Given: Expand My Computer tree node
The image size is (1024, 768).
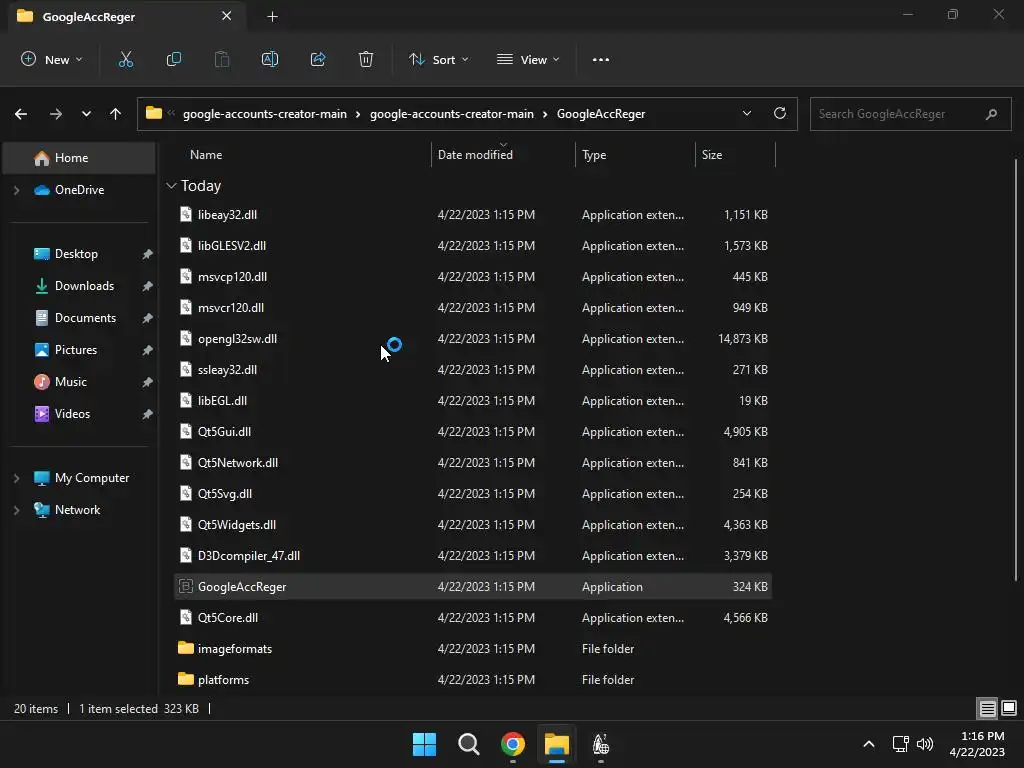Looking at the screenshot, I should pyautogui.click(x=17, y=478).
